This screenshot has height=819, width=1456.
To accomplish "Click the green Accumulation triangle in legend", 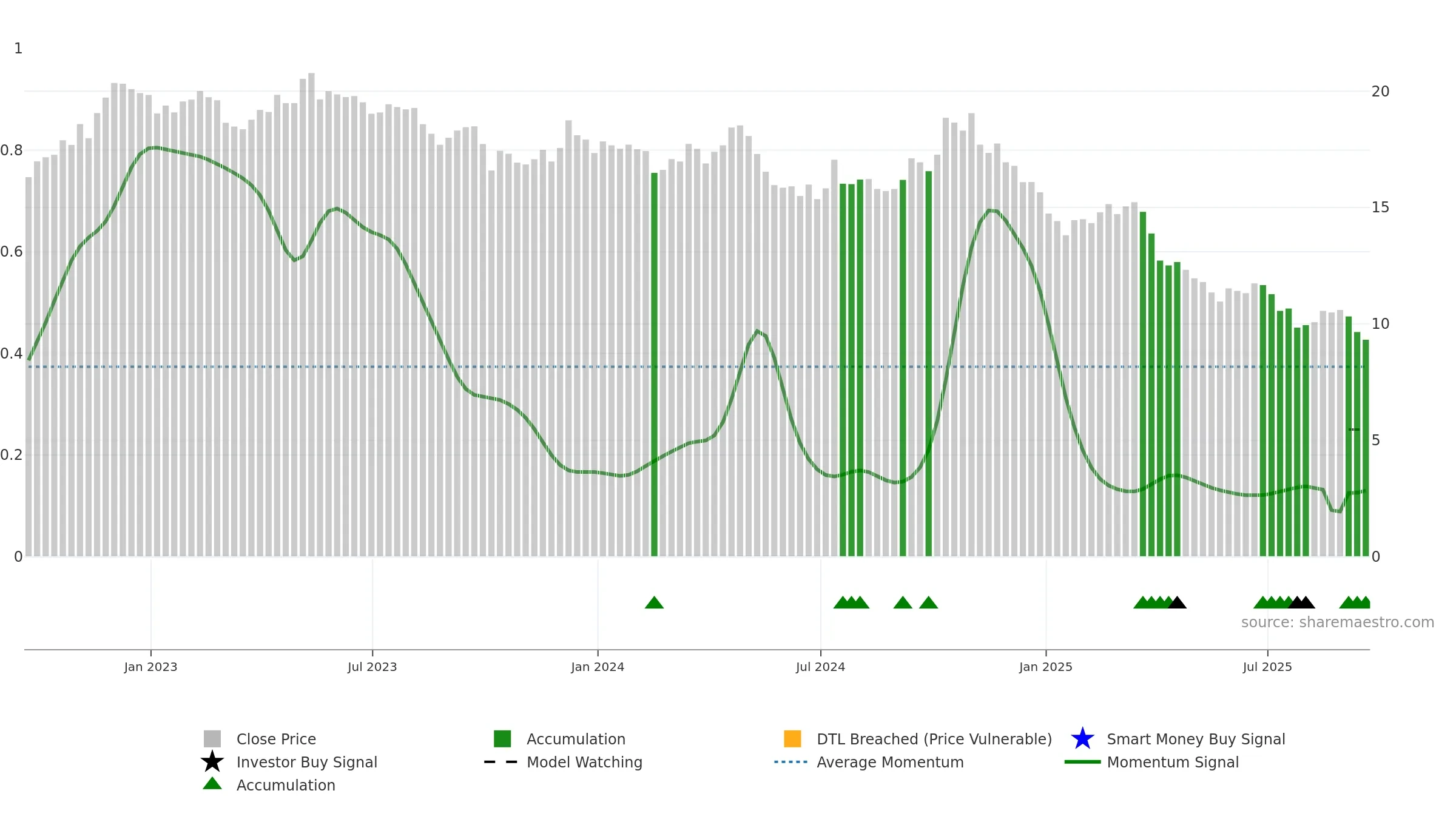I will tap(212, 784).
